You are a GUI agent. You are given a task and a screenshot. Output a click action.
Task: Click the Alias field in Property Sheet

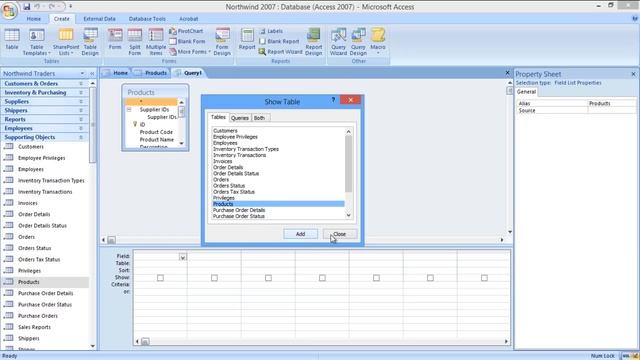point(611,104)
